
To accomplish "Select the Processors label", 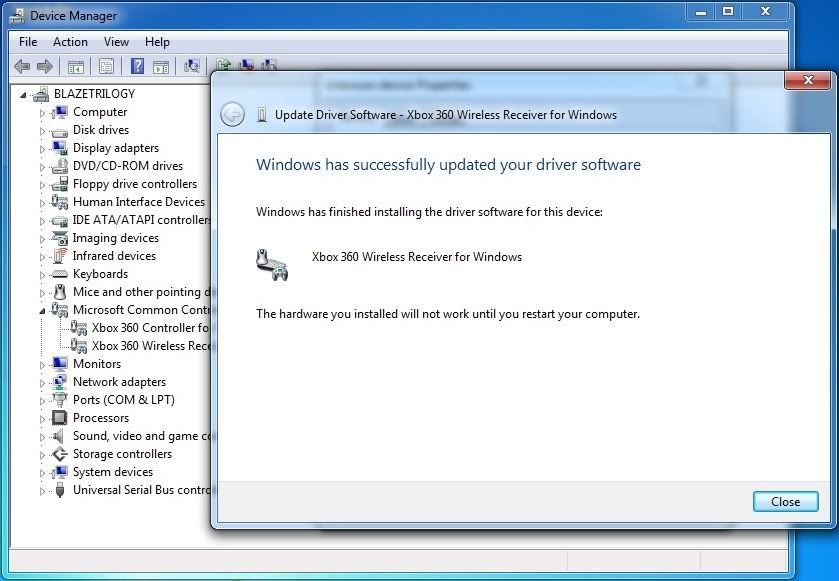I will (x=101, y=418).
